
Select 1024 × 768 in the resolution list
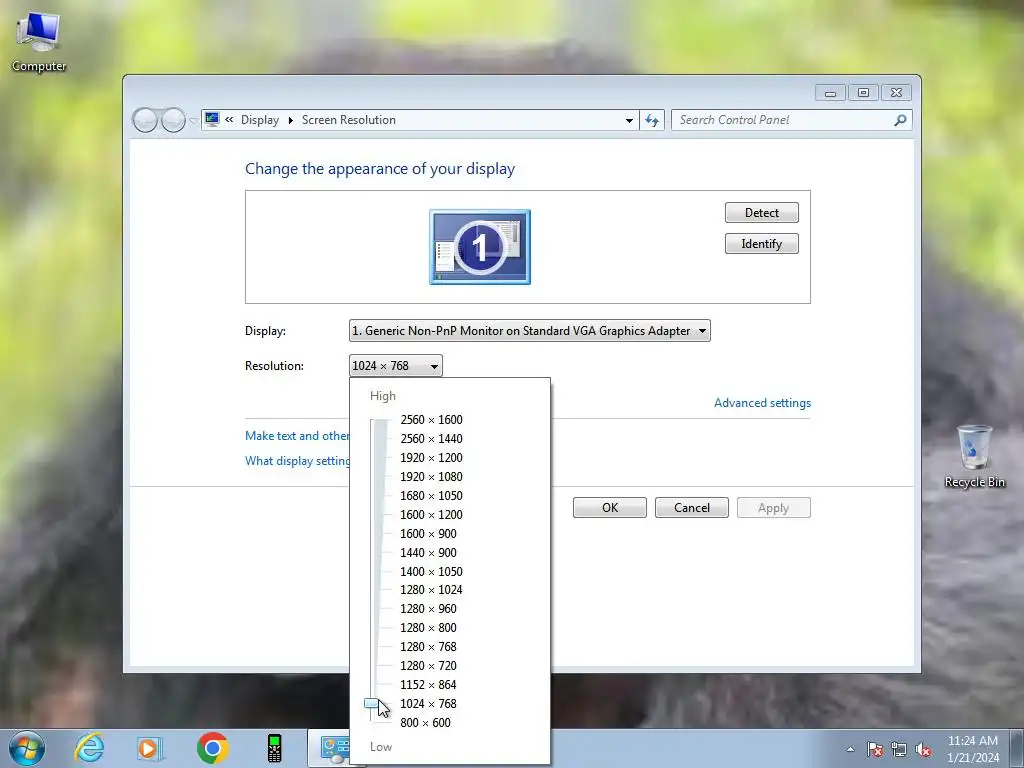428,703
